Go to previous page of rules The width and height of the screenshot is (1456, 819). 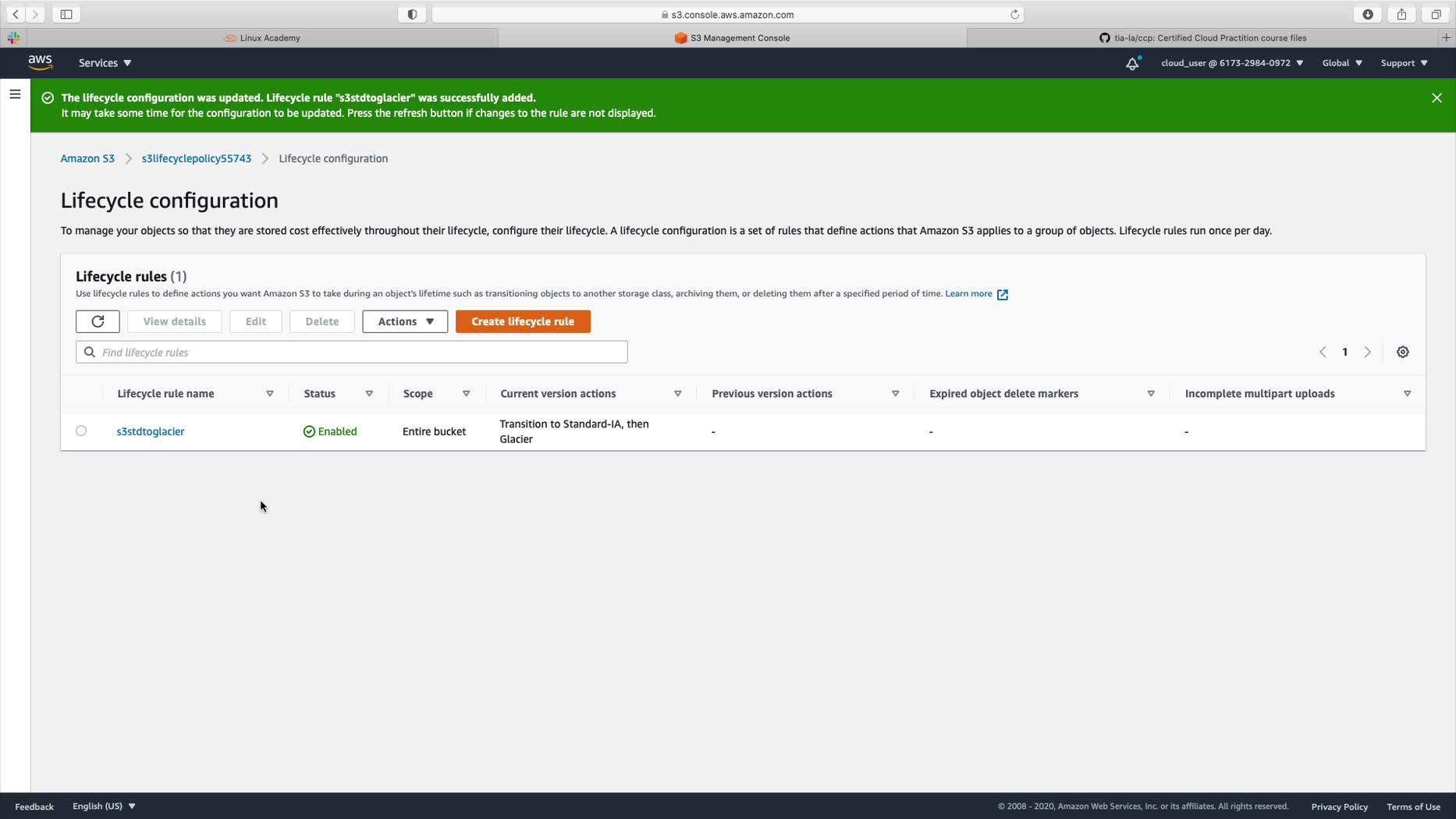click(x=1323, y=353)
